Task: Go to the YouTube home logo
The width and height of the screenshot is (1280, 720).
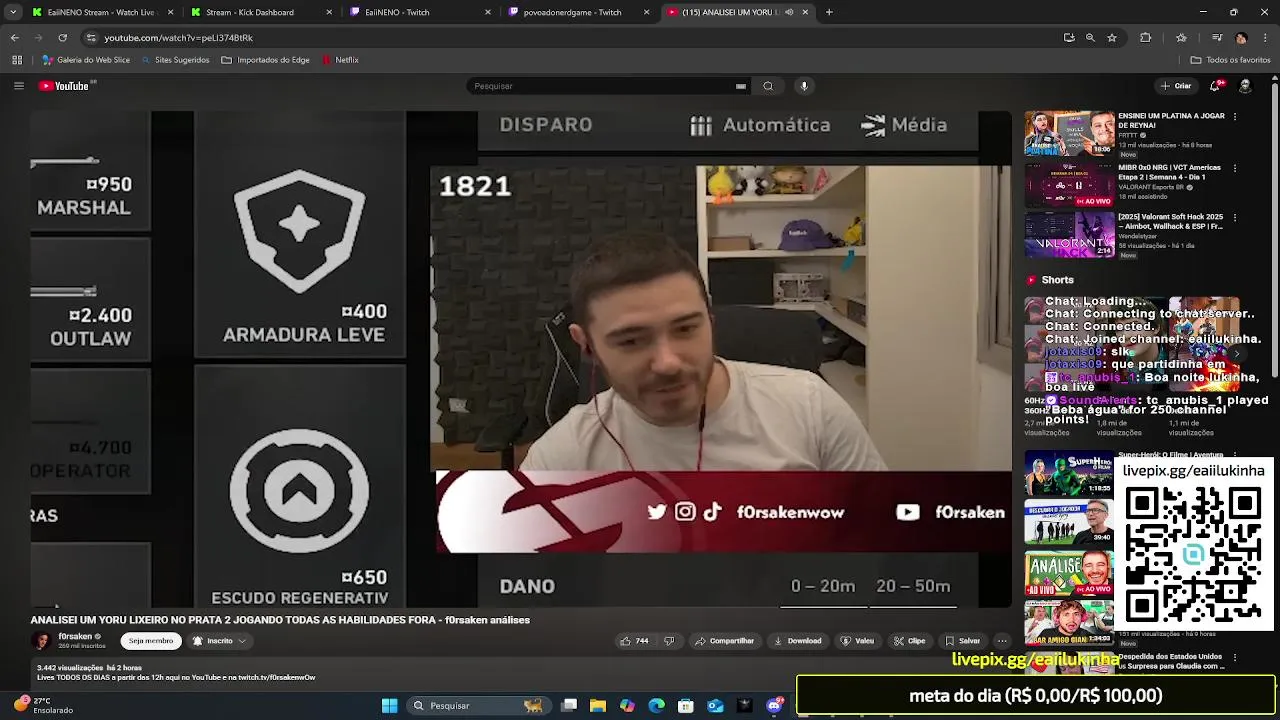Action: 64,86
